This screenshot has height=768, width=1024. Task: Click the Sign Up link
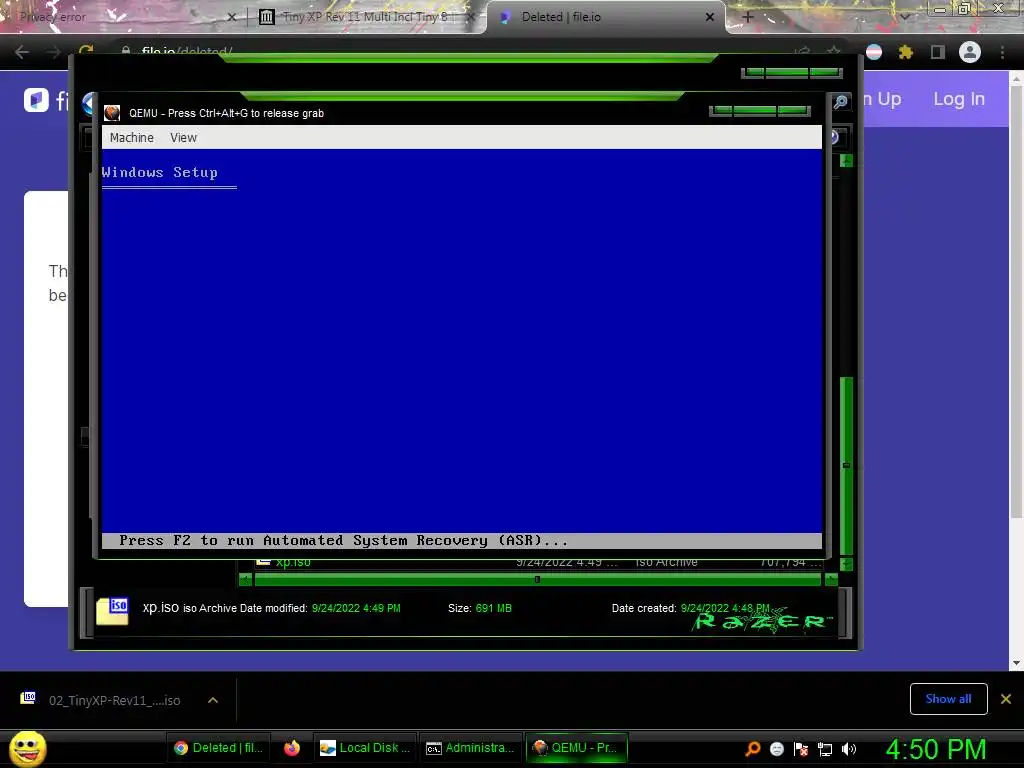881,99
